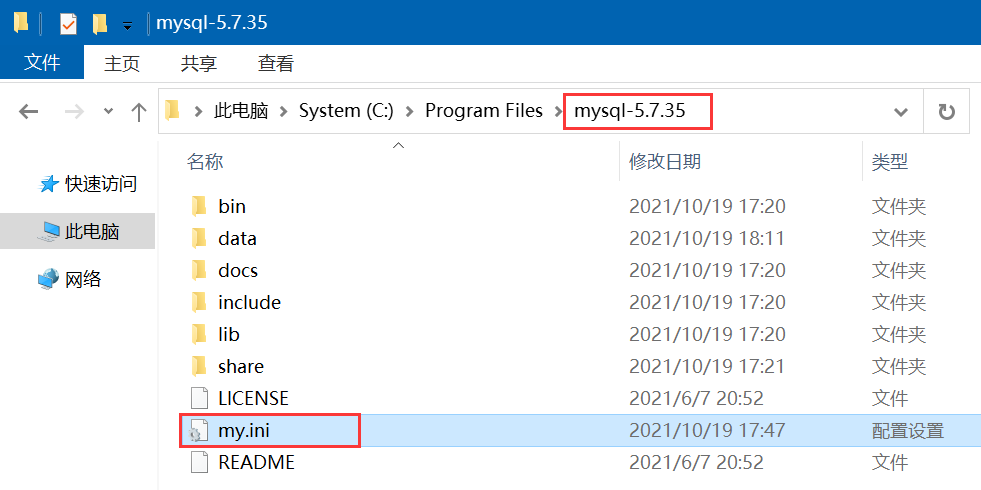The width and height of the screenshot is (981, 490).
Task: Expand the chevron before 此电脑 in address bar
Action: (198, 112)
